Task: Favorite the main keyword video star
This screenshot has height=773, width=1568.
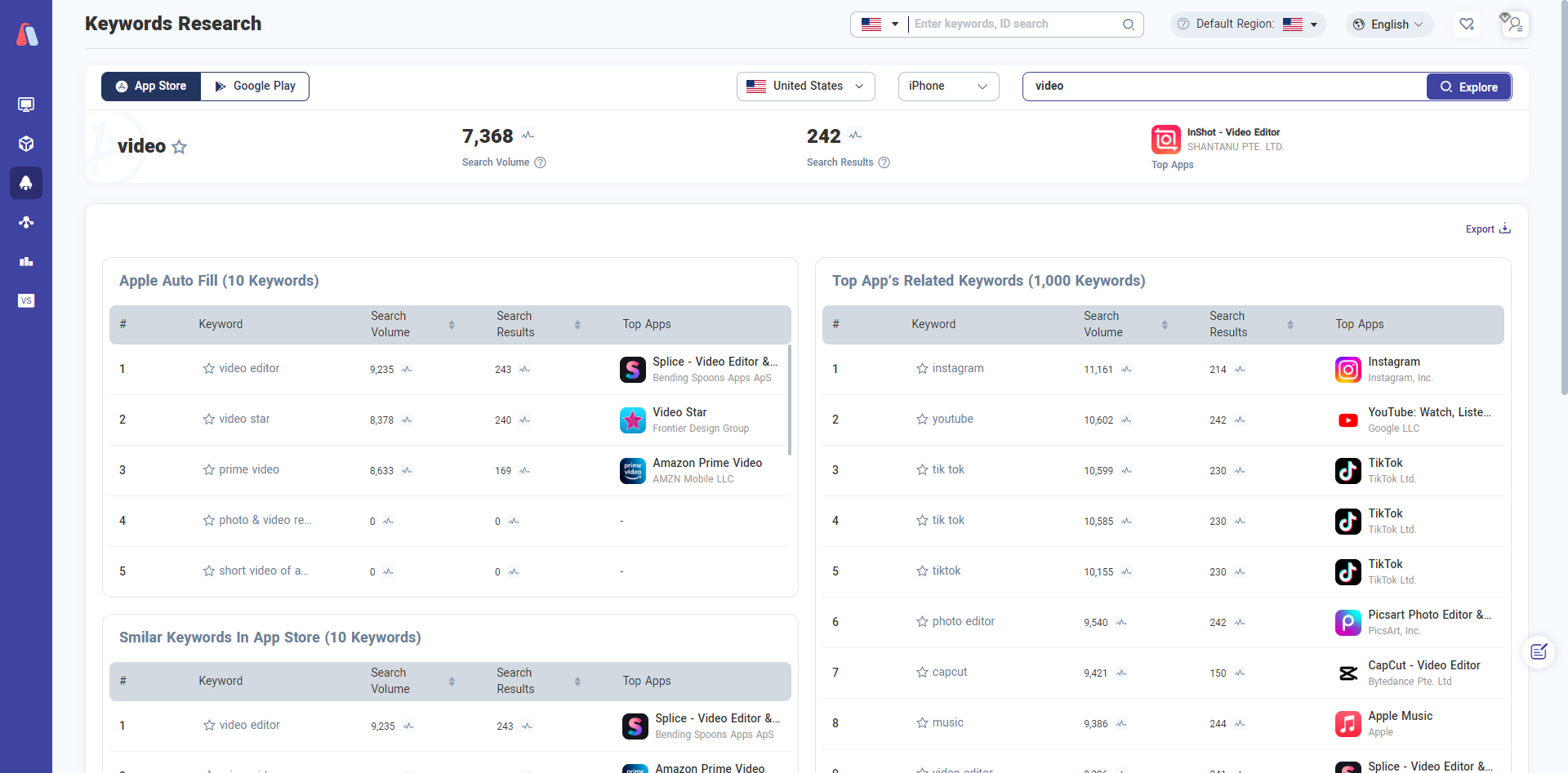Action: click(x=179, y=147)
